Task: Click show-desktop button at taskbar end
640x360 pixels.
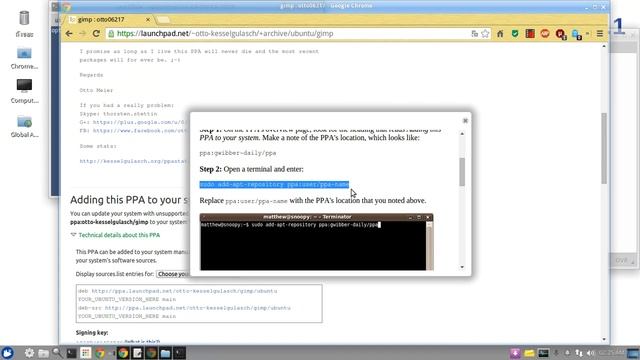Action: [633, 353]
